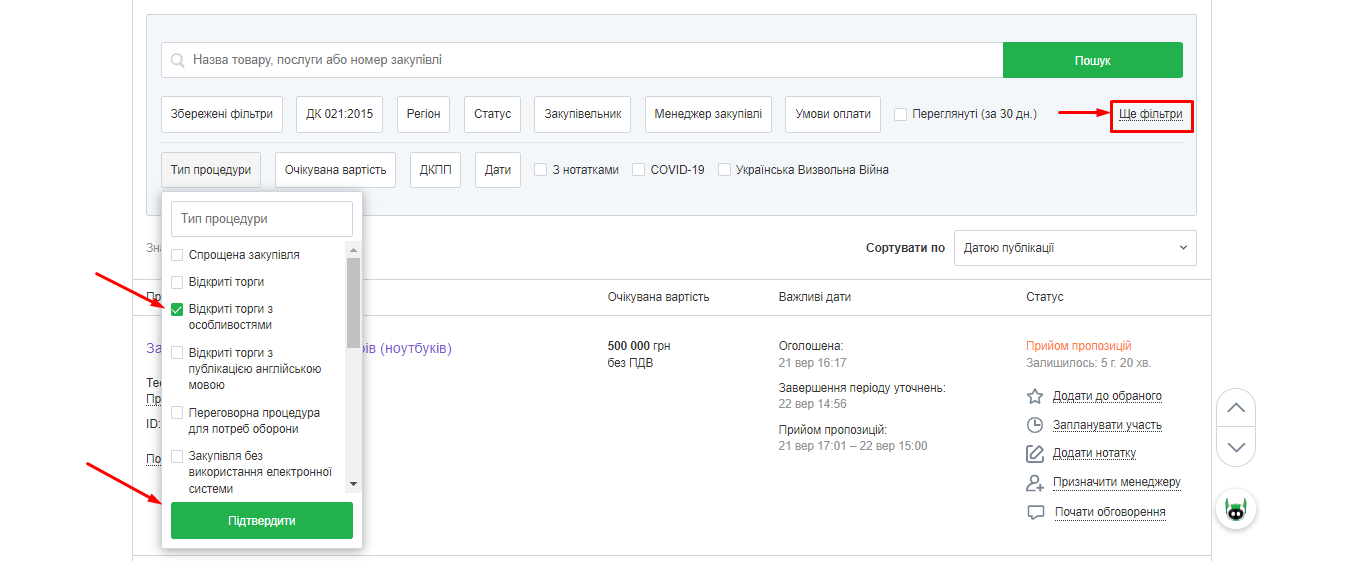Click the person icon for Призначити менеджеру

coord(1035,483)
